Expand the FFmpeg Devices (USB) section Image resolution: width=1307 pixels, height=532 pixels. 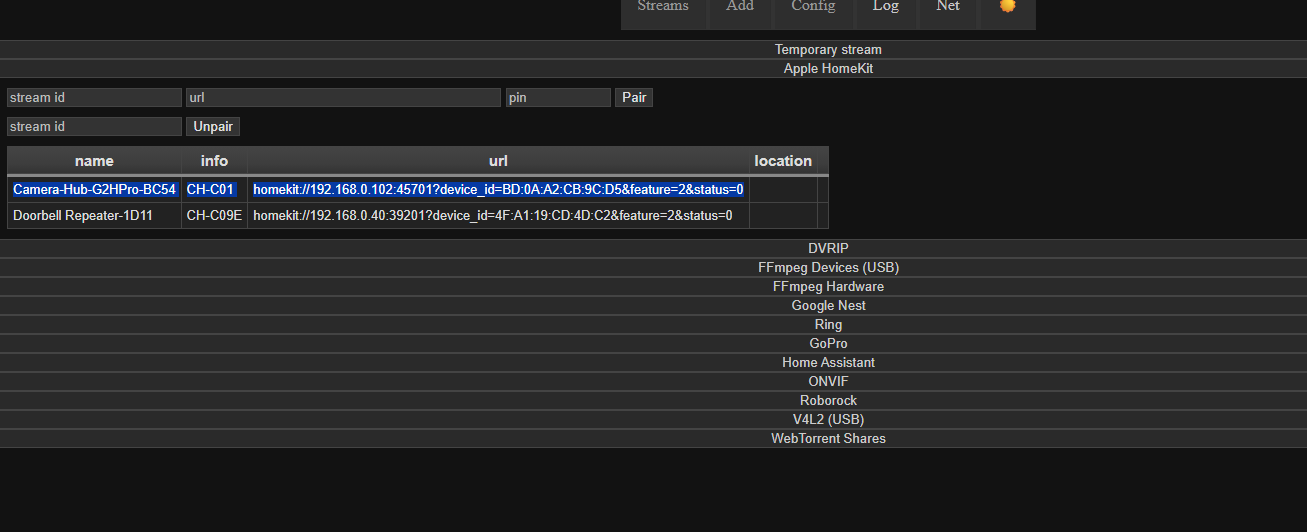coord(828,267)
